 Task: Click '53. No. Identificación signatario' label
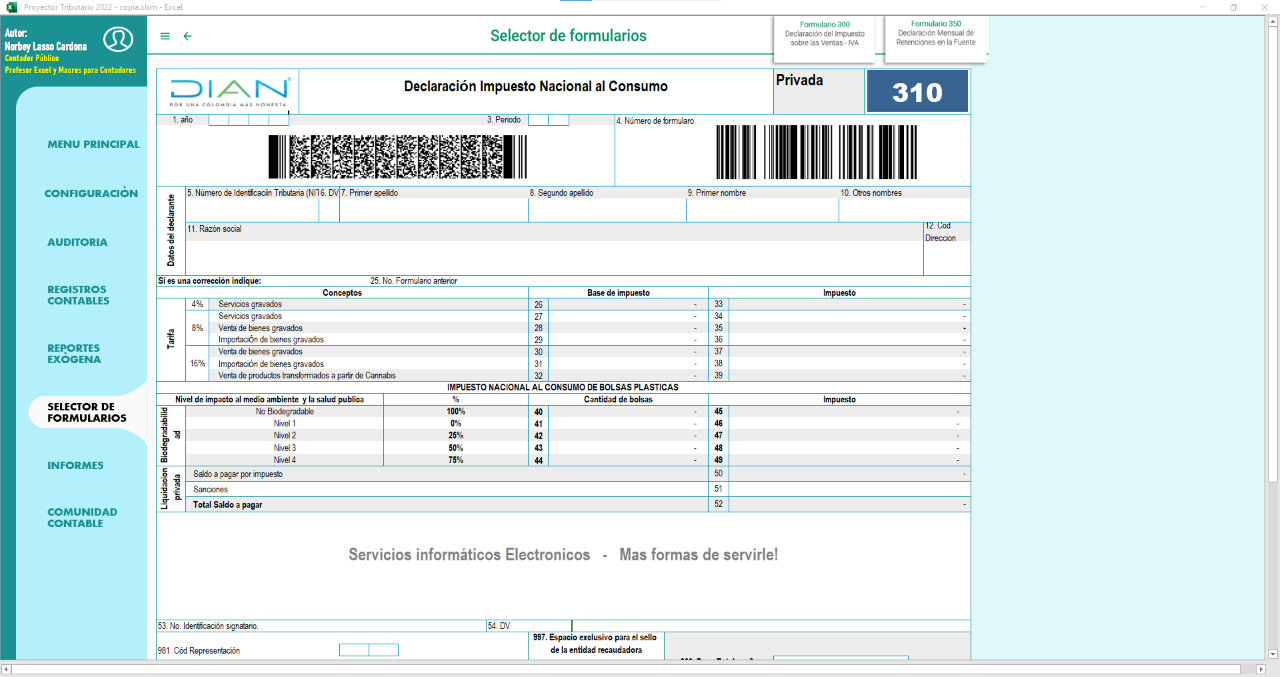[208, 626]
